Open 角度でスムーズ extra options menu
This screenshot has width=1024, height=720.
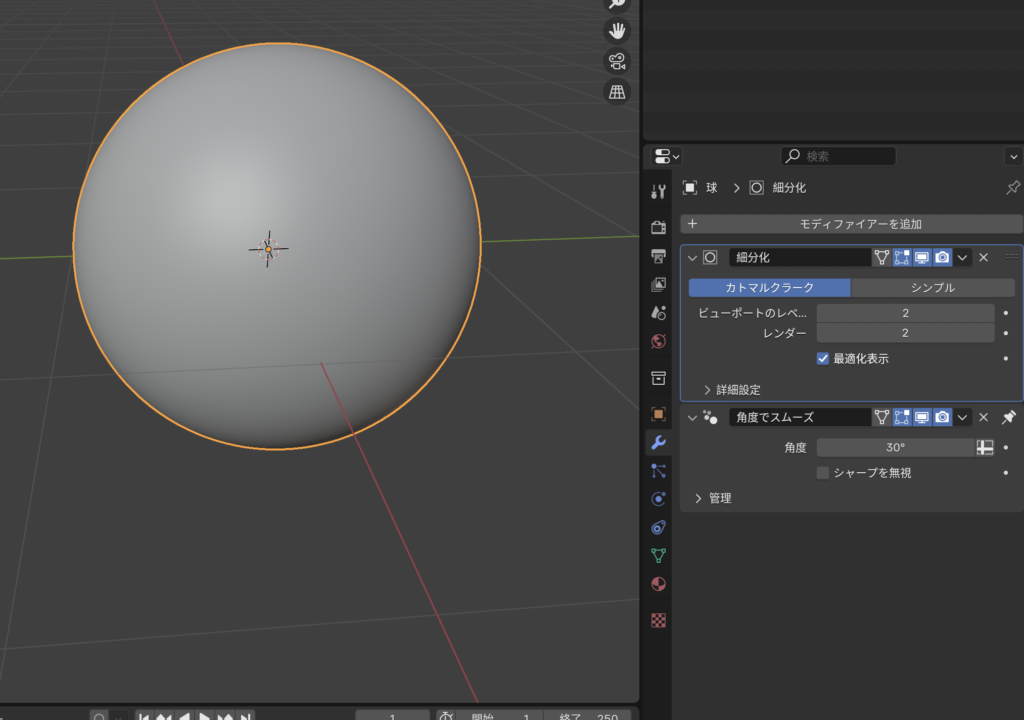tap(963, 417)
